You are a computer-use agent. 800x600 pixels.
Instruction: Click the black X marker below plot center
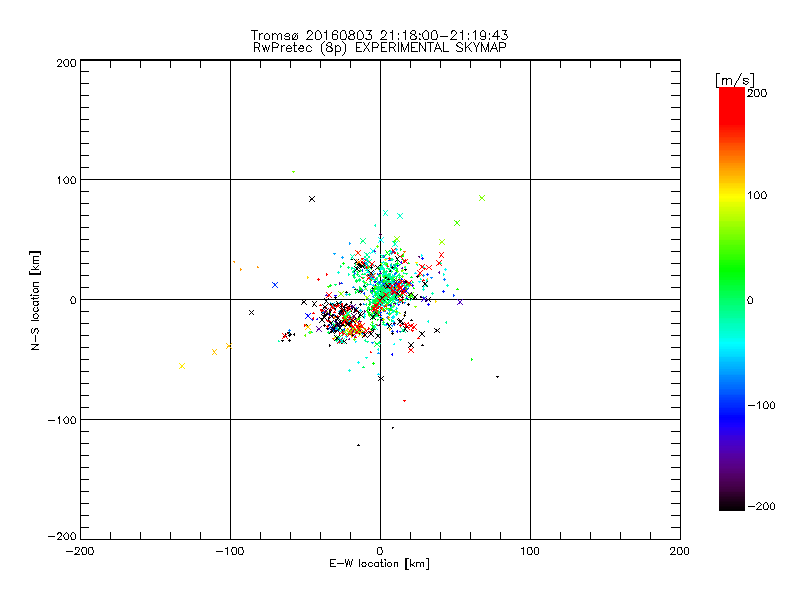381,379
